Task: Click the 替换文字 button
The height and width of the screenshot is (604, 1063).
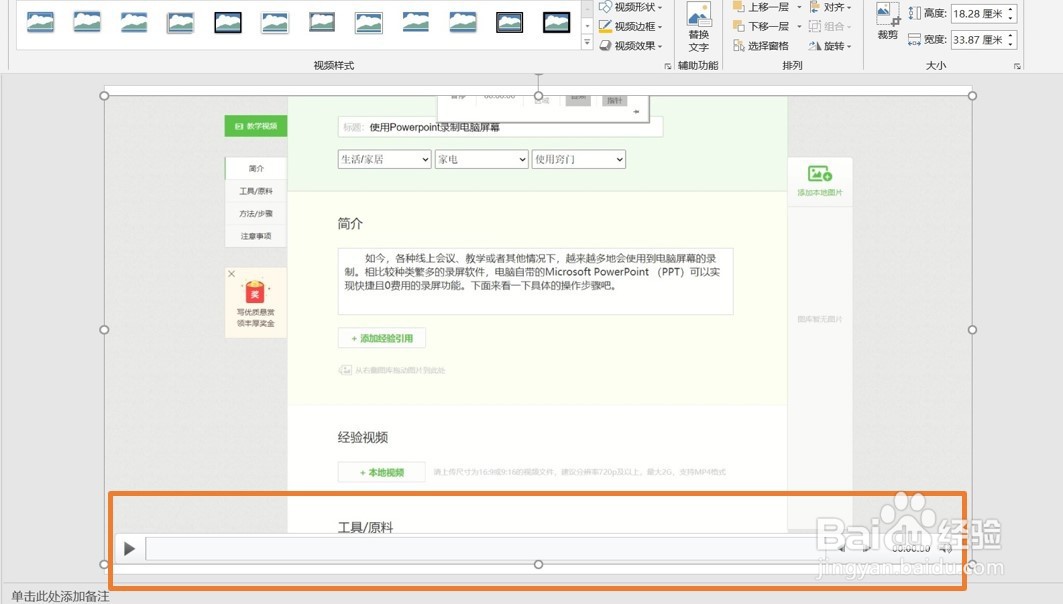Action: (698, 27)
